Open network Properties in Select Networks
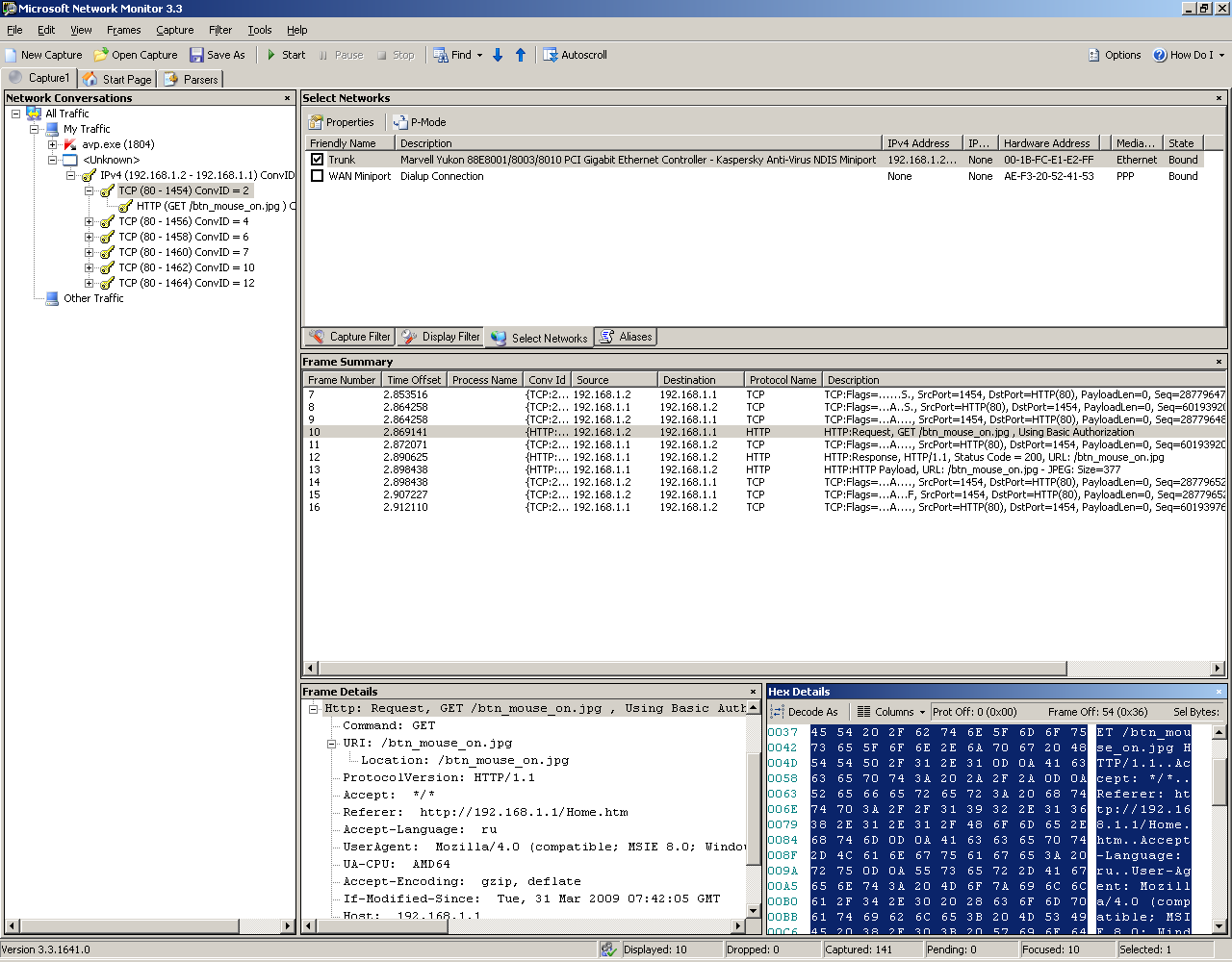The image size is (1232, 962). (341, 122)
